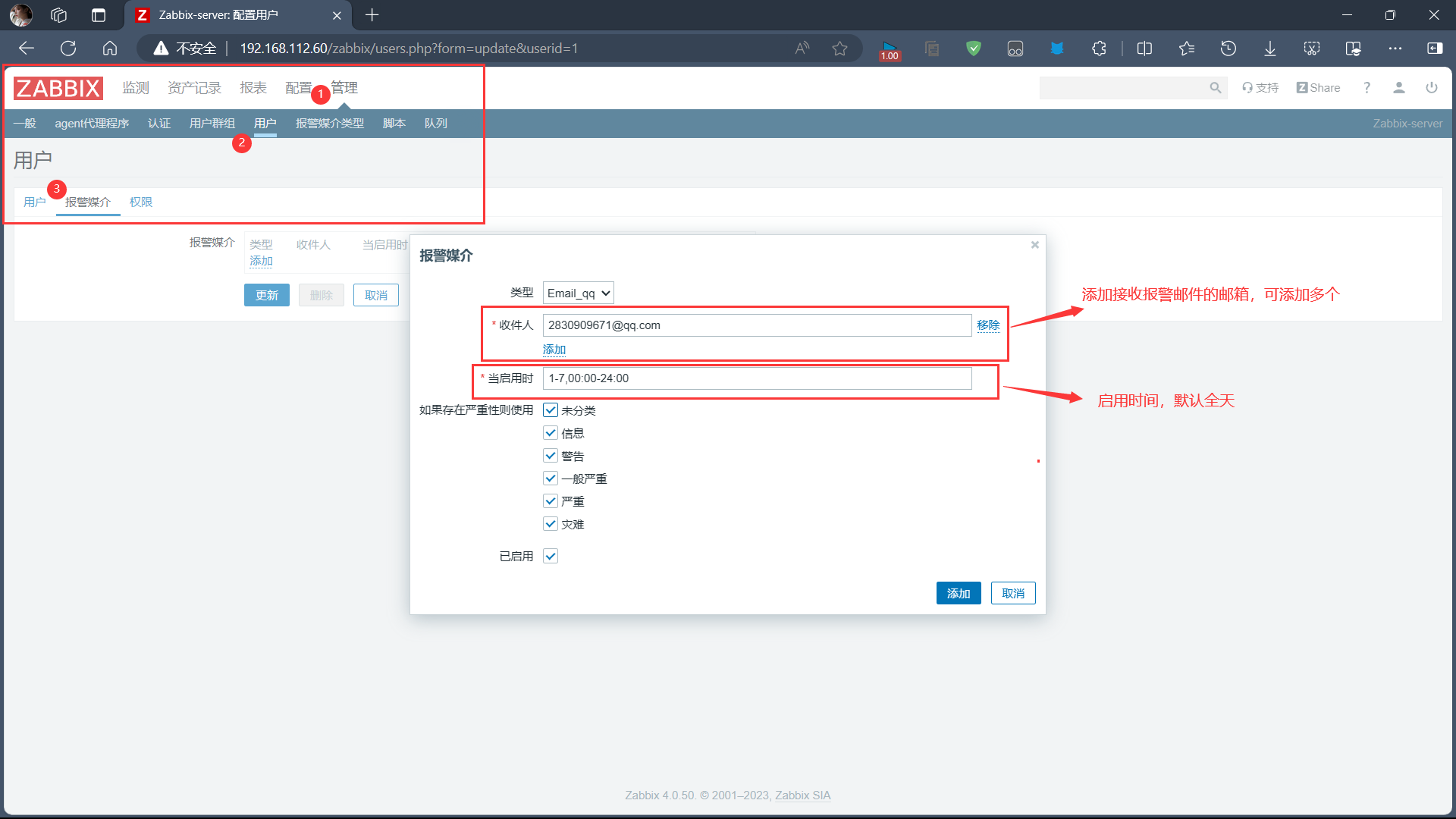Uncheck the 严重 severity checkbox
Image resolution: width=1456 pixels, height=819 pixels.
pyautogui.click(x=551, y=501)
